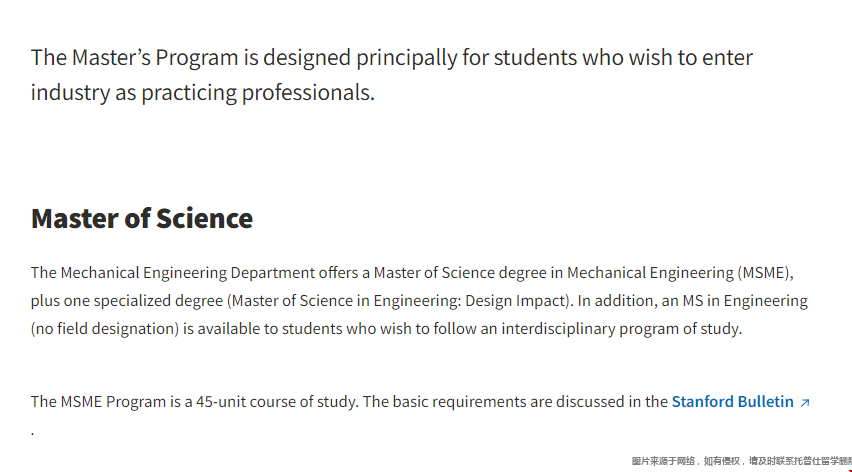Screen dimensions: 852x472
Task: Click the 'Design Impact' phrase
Action: click(x=523, y=300)
